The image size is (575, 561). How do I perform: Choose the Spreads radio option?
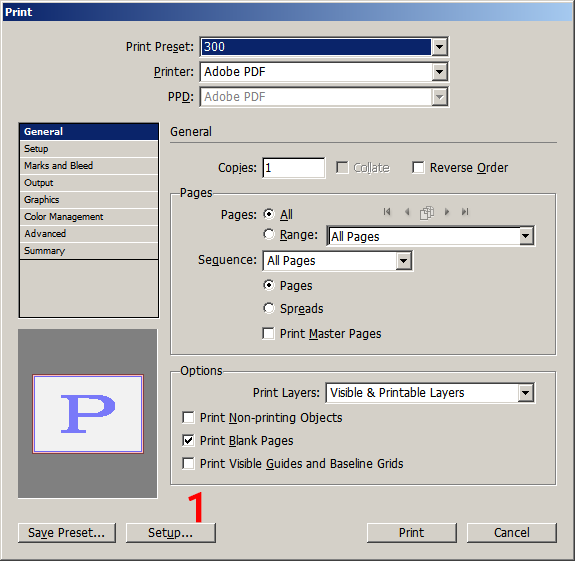coord(269,308)
